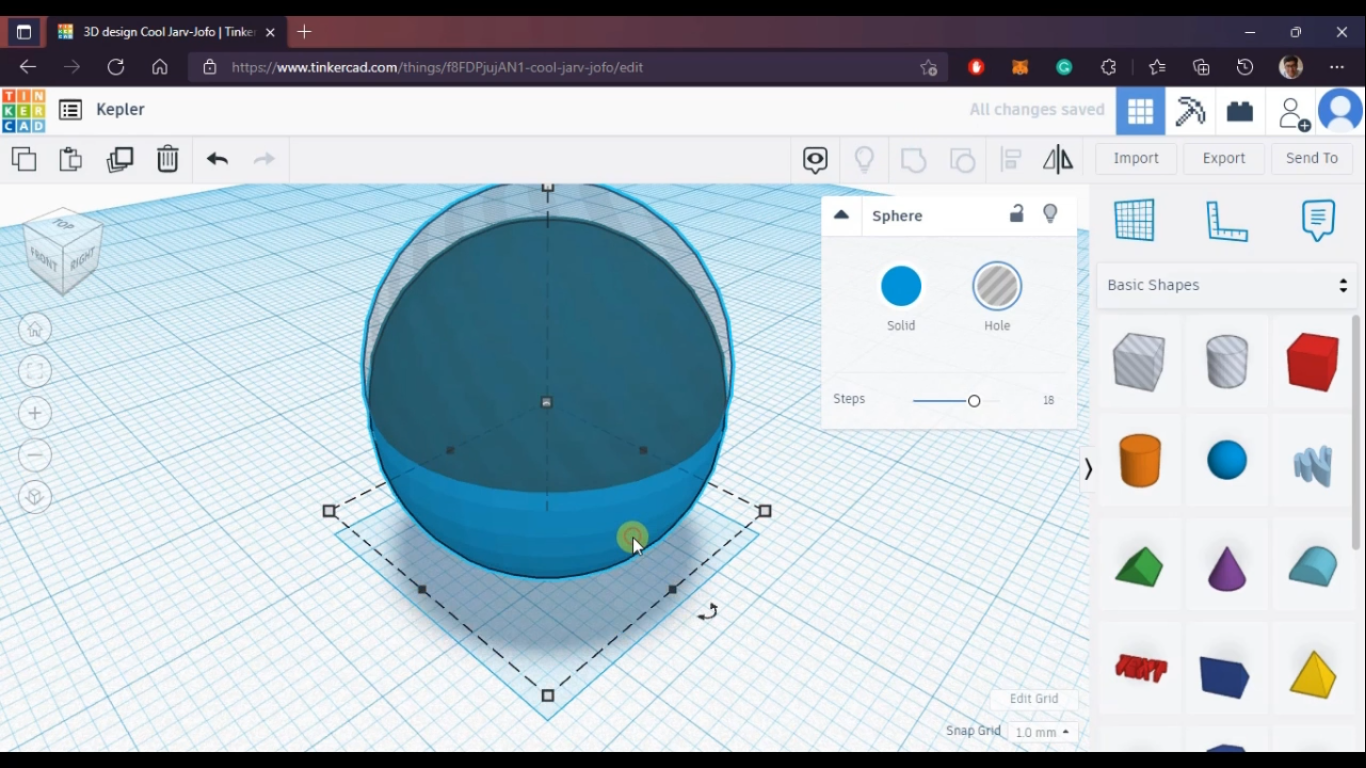Image resolution: width=1366 pixels, height=768 pixels.
Task: Click the Edit Grid button
Action: (x=1034, y=699)
